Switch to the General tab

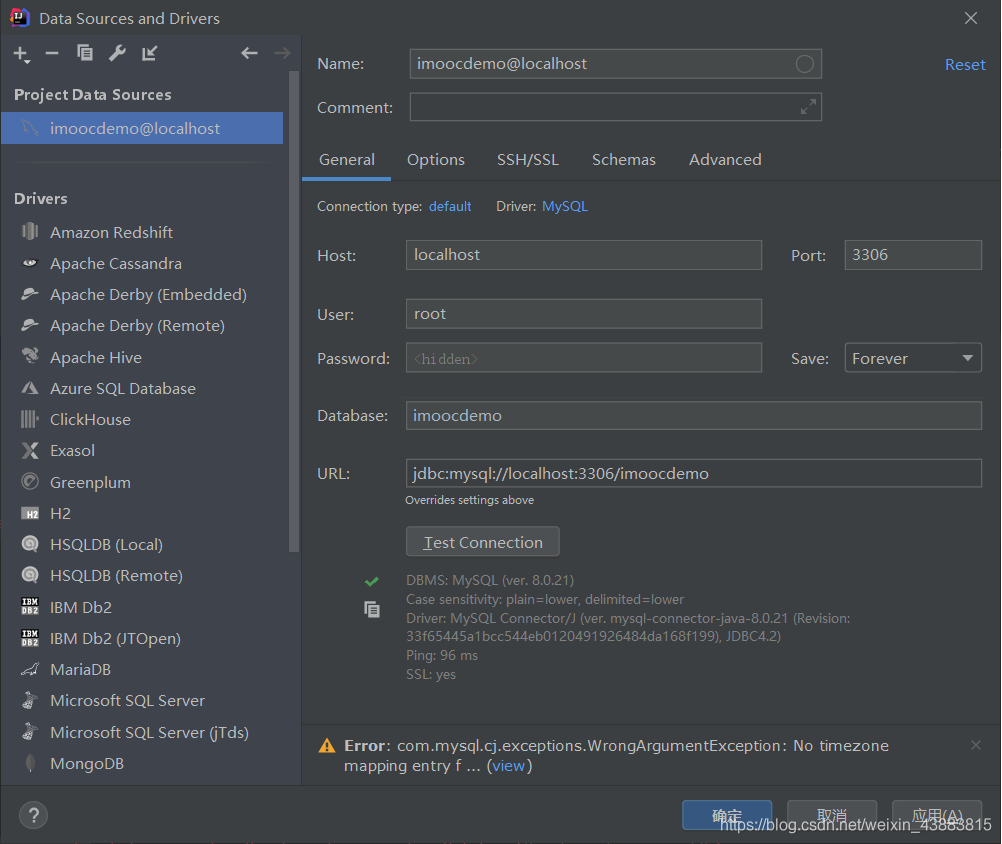[x=346, y=160]
